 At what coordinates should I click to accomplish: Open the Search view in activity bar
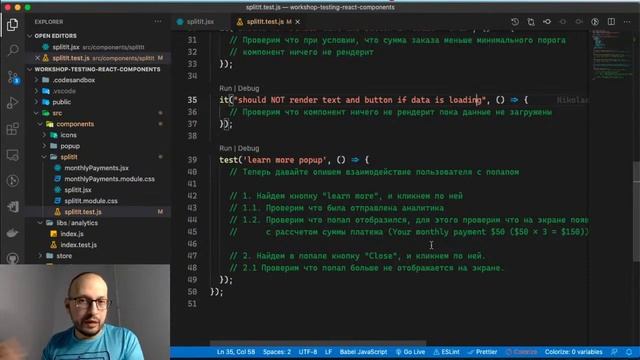click(x=13, y=50)
